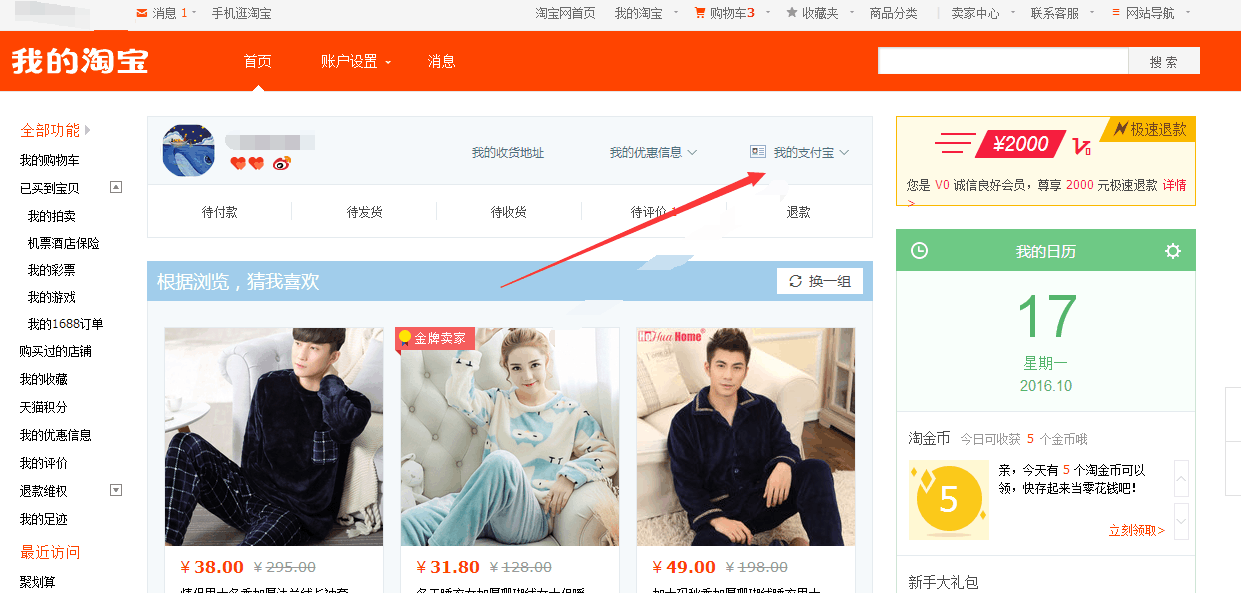This screenshot has height=593, width=1241.
Task: Click the red hearts credit rating icon
Action: click(247, 162)
